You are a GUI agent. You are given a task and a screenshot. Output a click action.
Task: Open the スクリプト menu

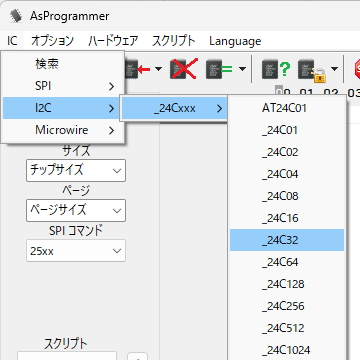[173, 41]
